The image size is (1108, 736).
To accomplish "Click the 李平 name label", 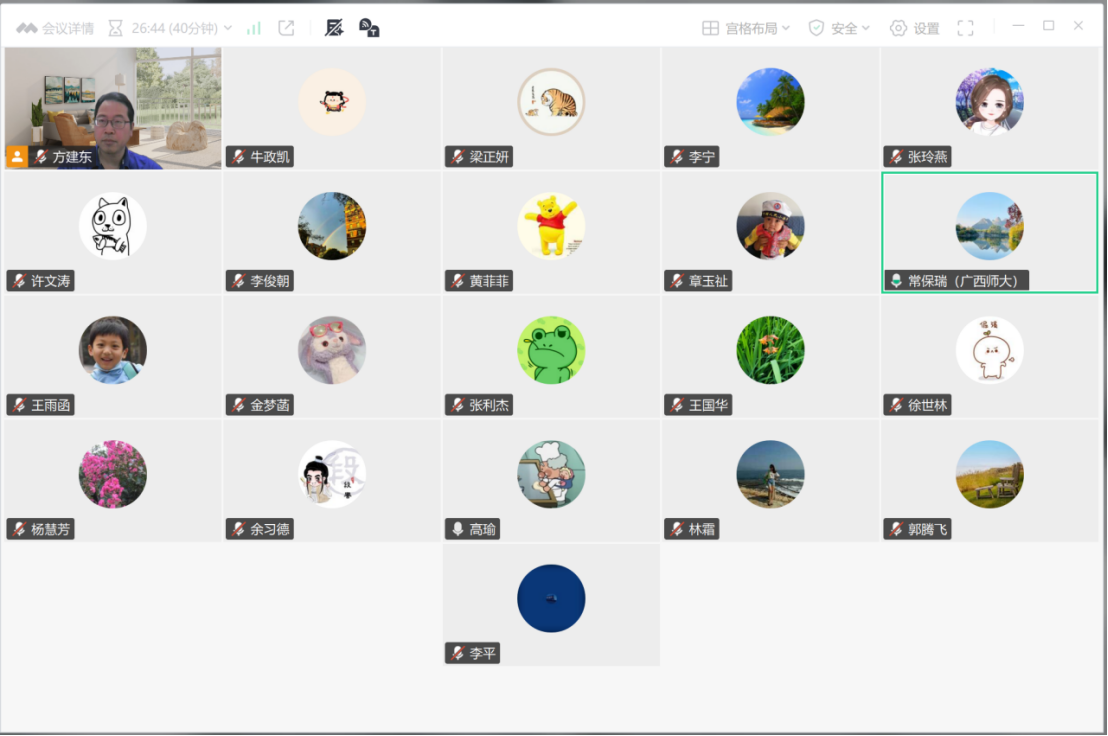I will click(483, 653).
